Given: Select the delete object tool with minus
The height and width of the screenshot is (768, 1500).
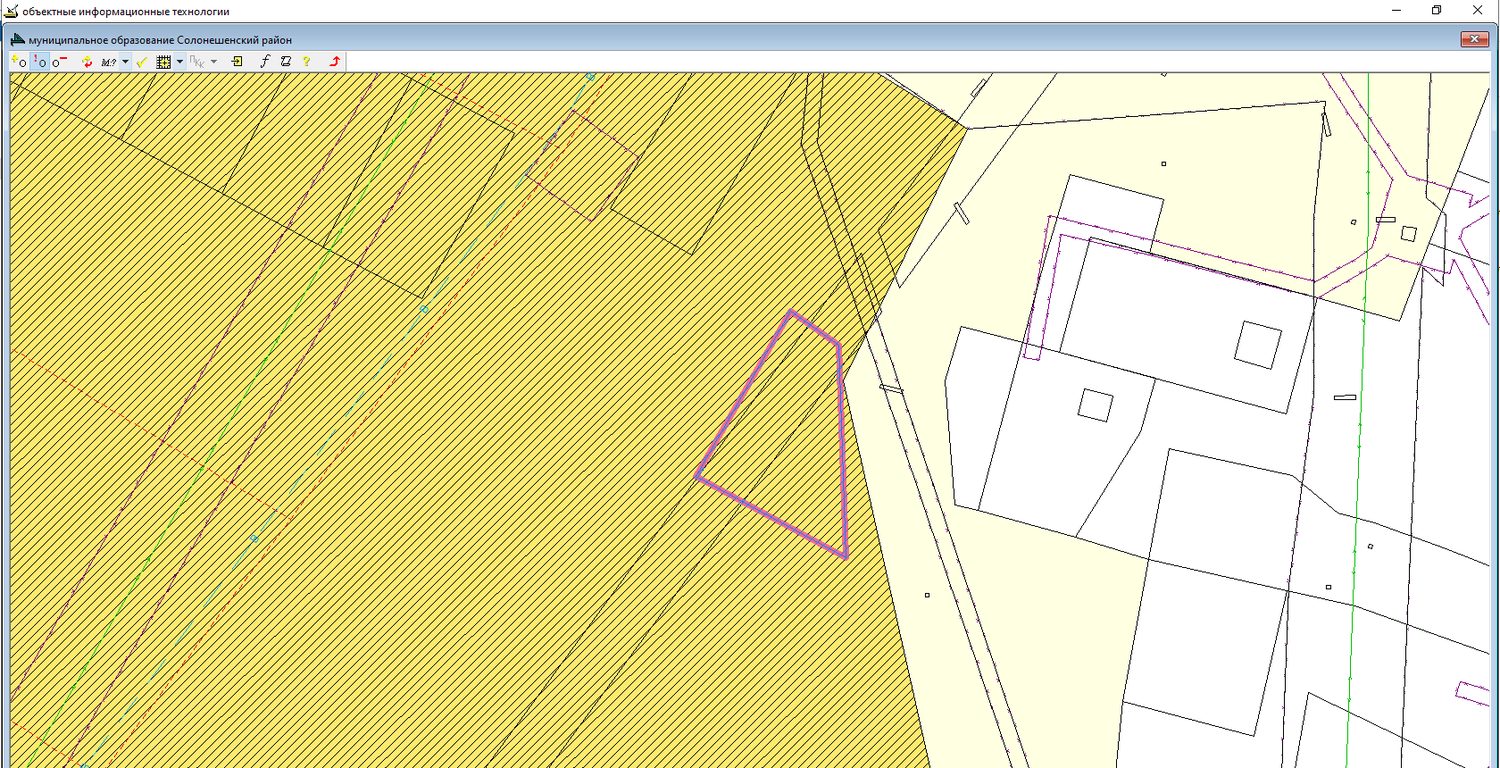Looking at the screenshot, I should tap(60, 61).
